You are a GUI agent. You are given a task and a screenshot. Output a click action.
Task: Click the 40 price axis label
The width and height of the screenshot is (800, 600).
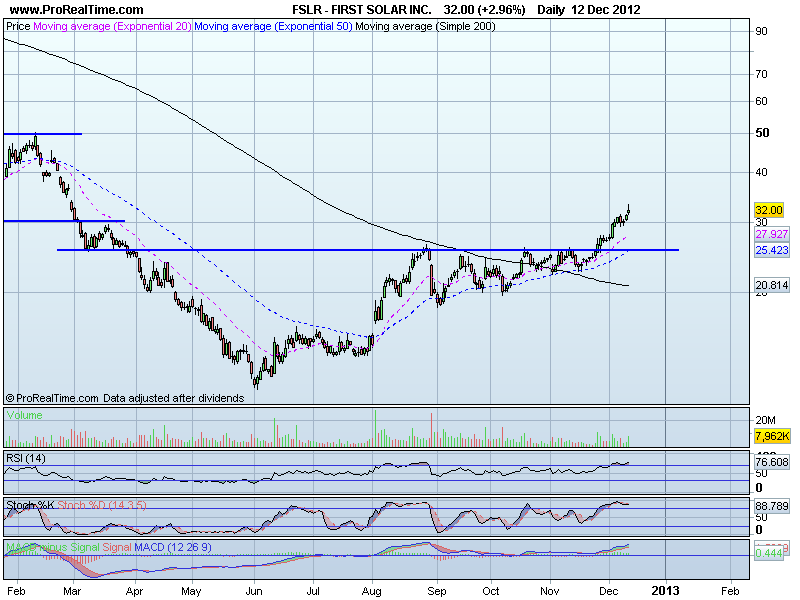tap(761, 172)
